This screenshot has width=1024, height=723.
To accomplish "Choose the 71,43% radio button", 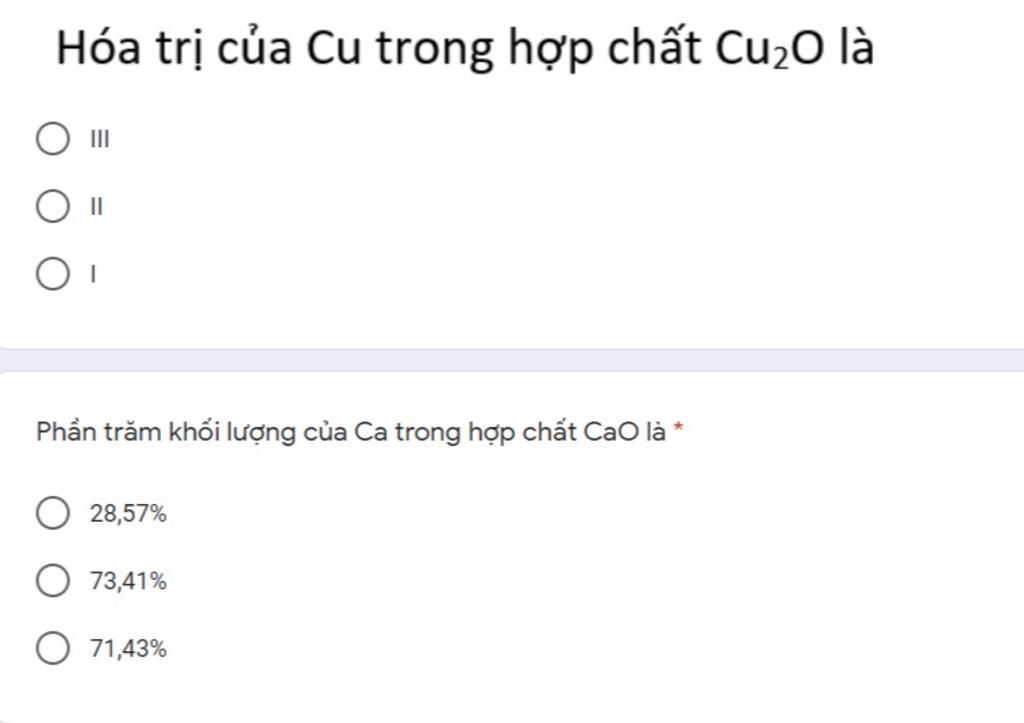I will [53, 648].
